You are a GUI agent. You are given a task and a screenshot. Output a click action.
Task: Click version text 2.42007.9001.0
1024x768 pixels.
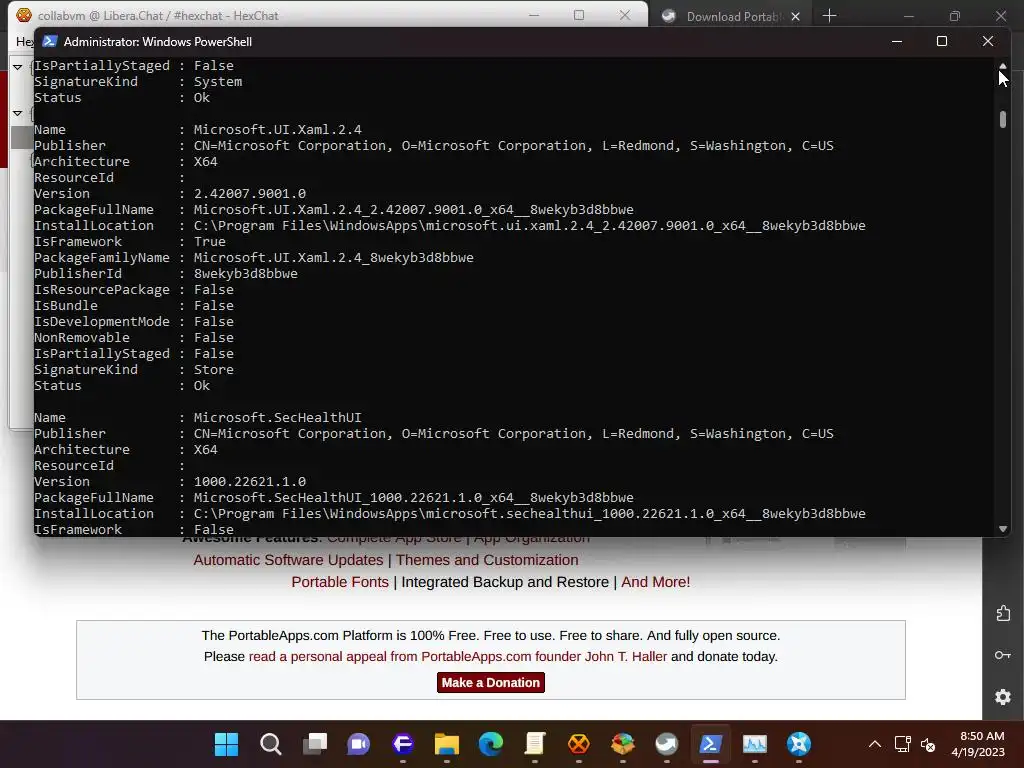click(249, 193)
